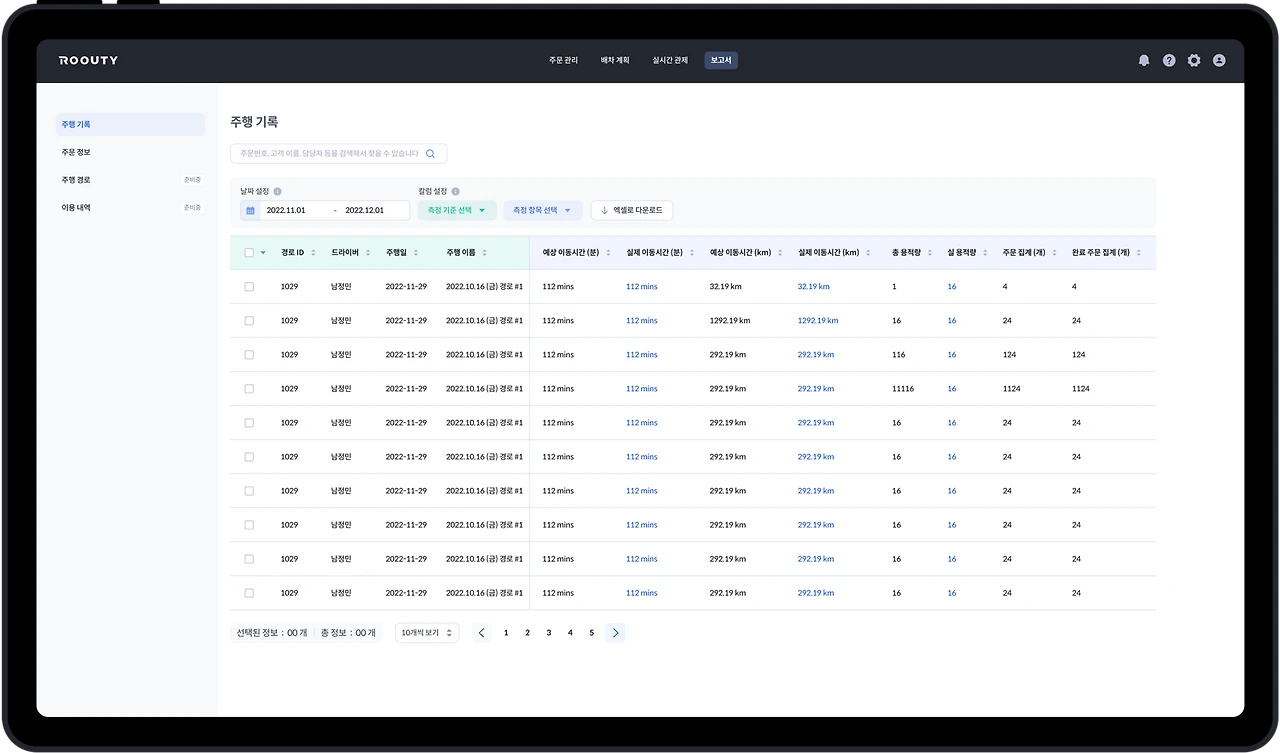This screenshot has height=753, width=1280.
Task: Sort by 예상 이동시간 (분) column
Action: click(608, 253)
